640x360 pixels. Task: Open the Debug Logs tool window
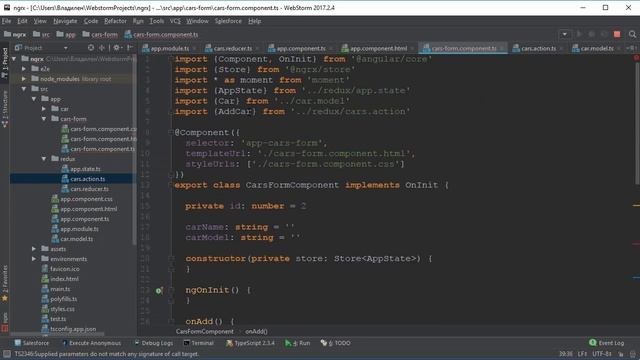[153, 343]
